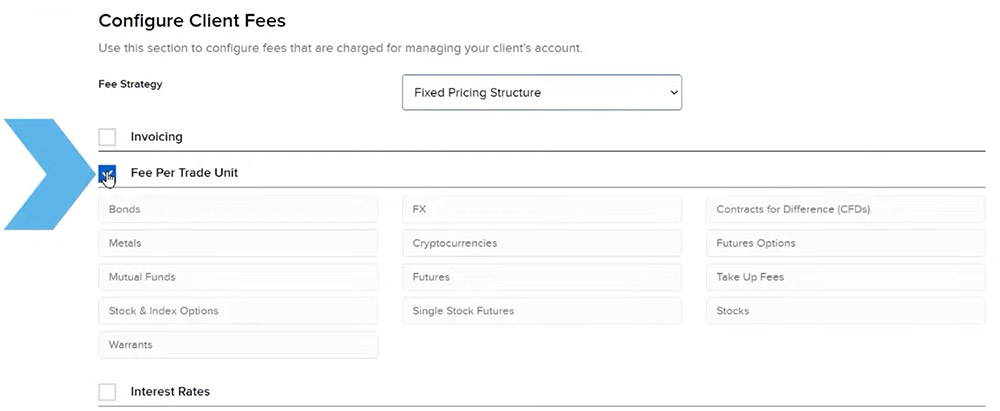Select the Stocks fee row

(x=846, y=311)
